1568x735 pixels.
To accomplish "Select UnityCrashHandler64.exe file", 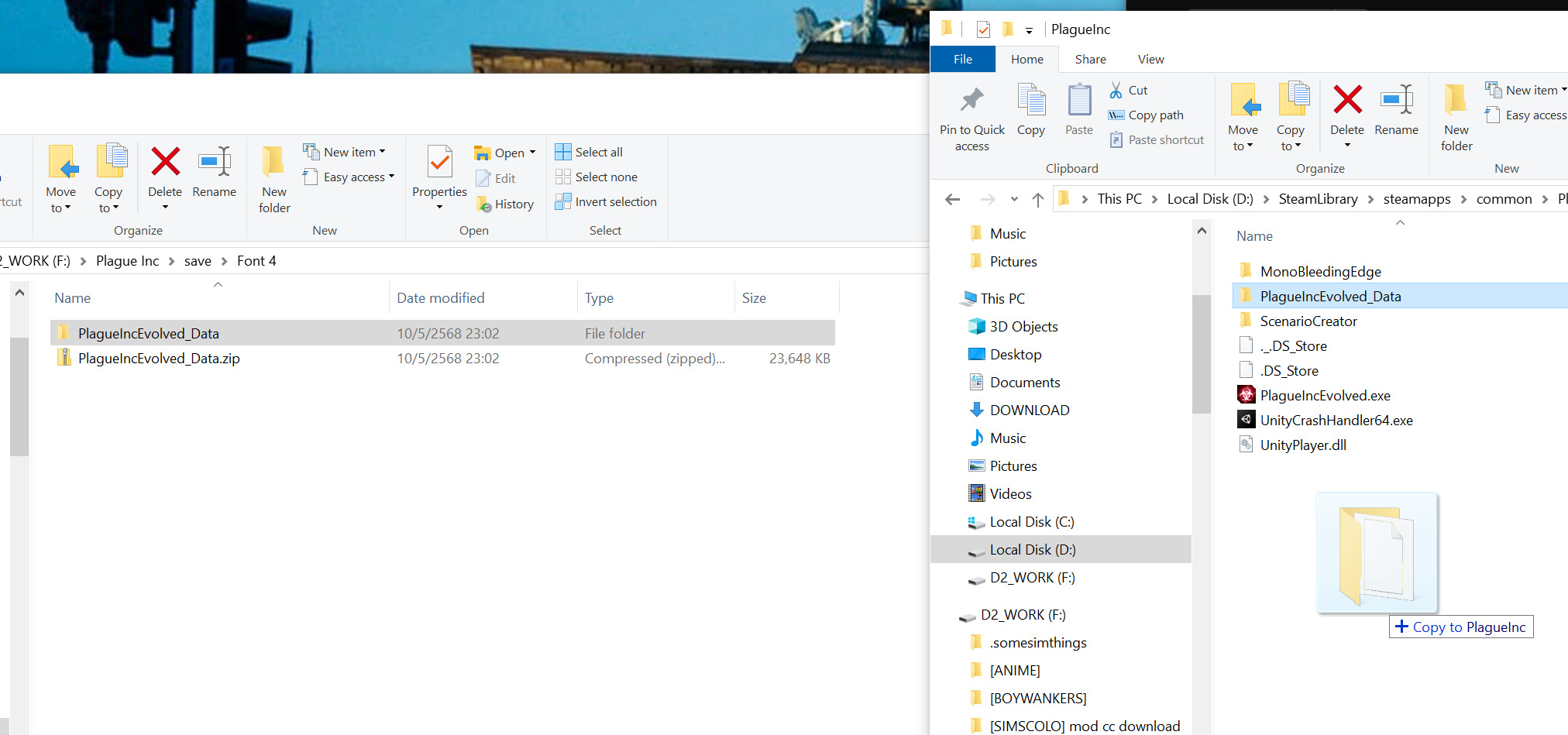I will [1336, 420].
